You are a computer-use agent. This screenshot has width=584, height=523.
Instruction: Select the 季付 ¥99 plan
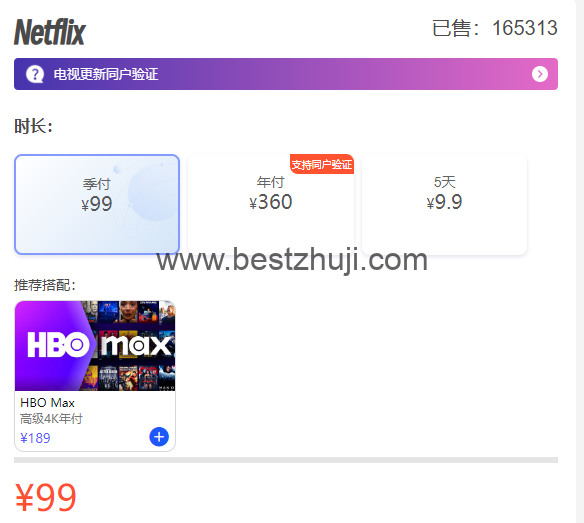97,205
